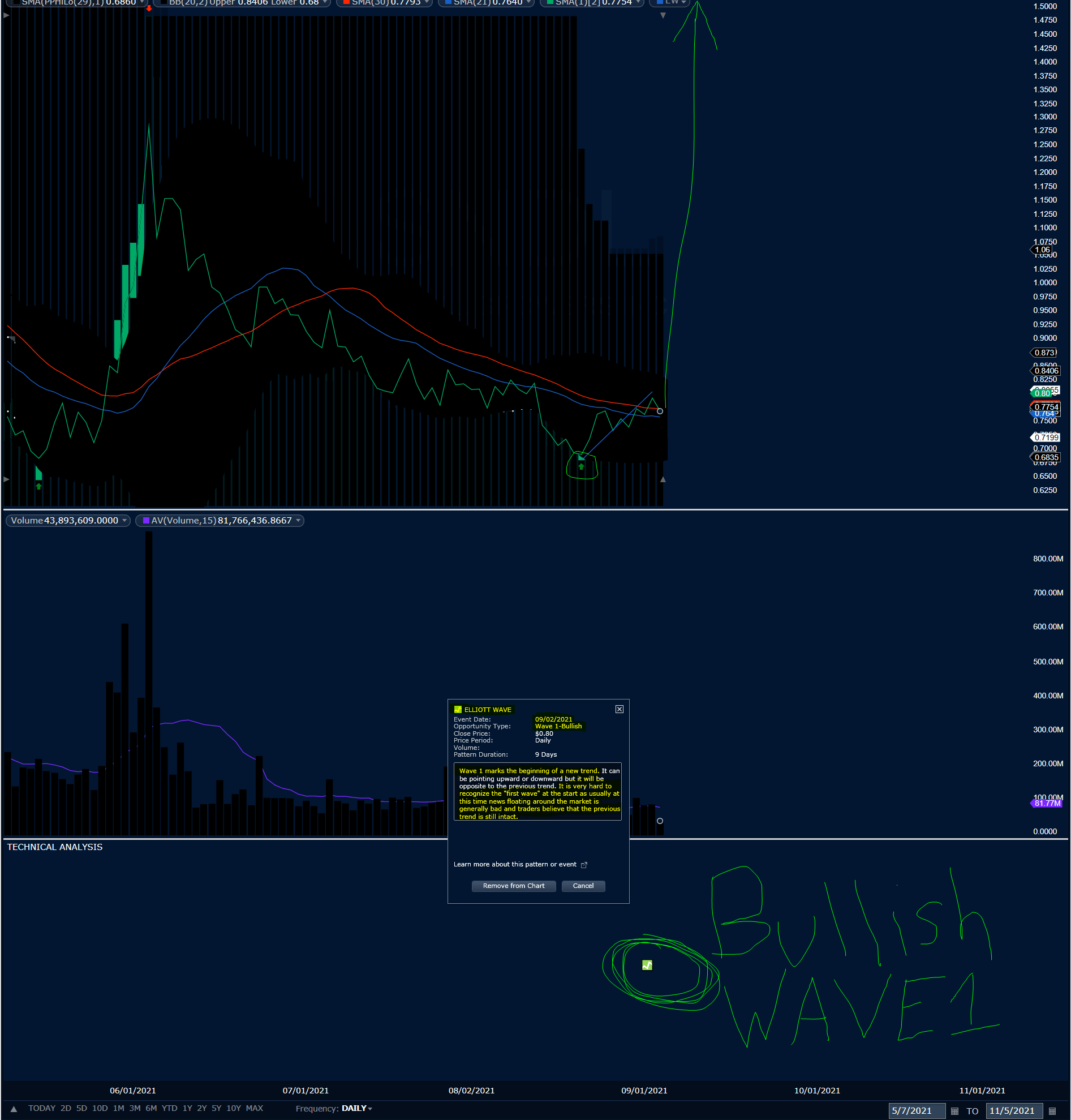Open the external-link icon next to Learn more

pyautogui.click(x=584, y=865)
